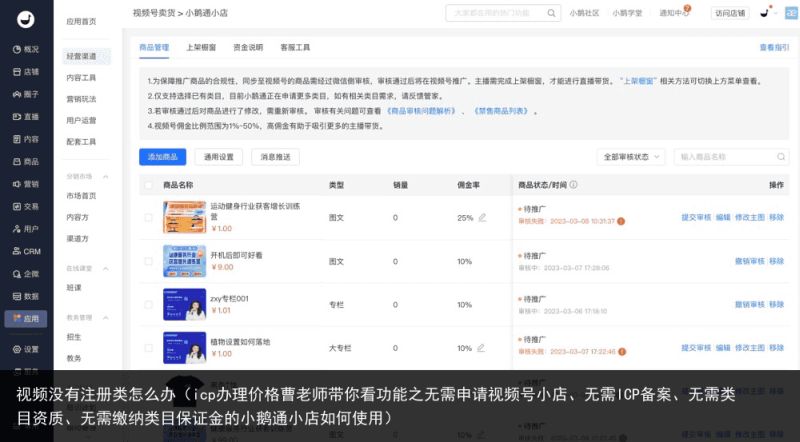Select 应用首页 in the app menu
This screenshot has height=442, width=800.
pos(81,21)
